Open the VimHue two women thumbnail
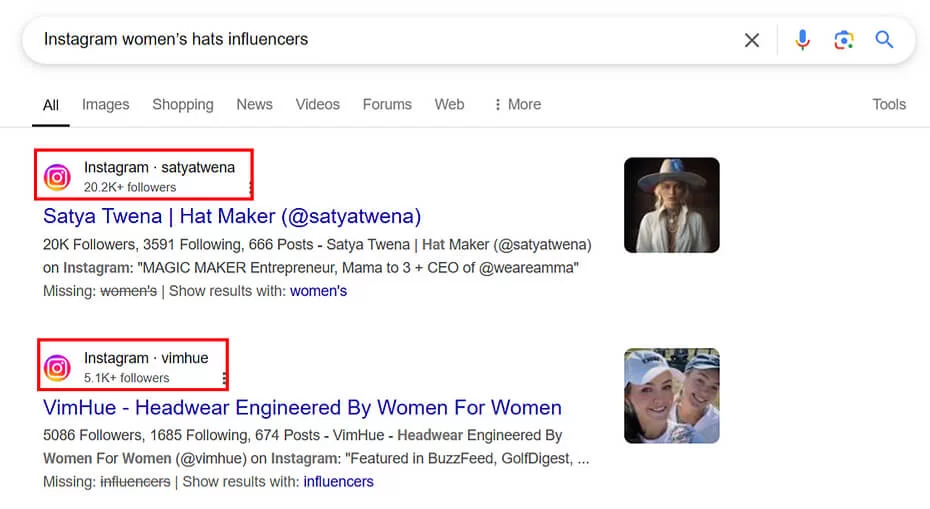Image resolution: width=930 pixels, height=509 pixels. pos(671,396)
